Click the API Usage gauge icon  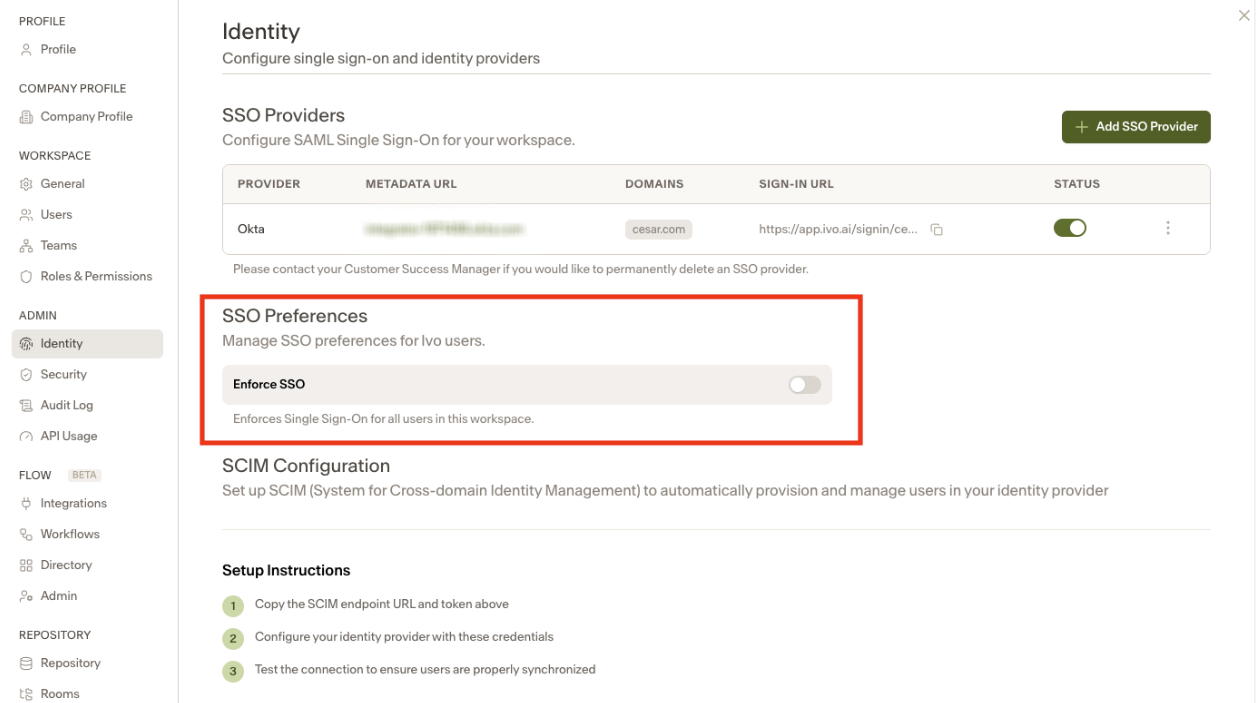coord(26,437)
